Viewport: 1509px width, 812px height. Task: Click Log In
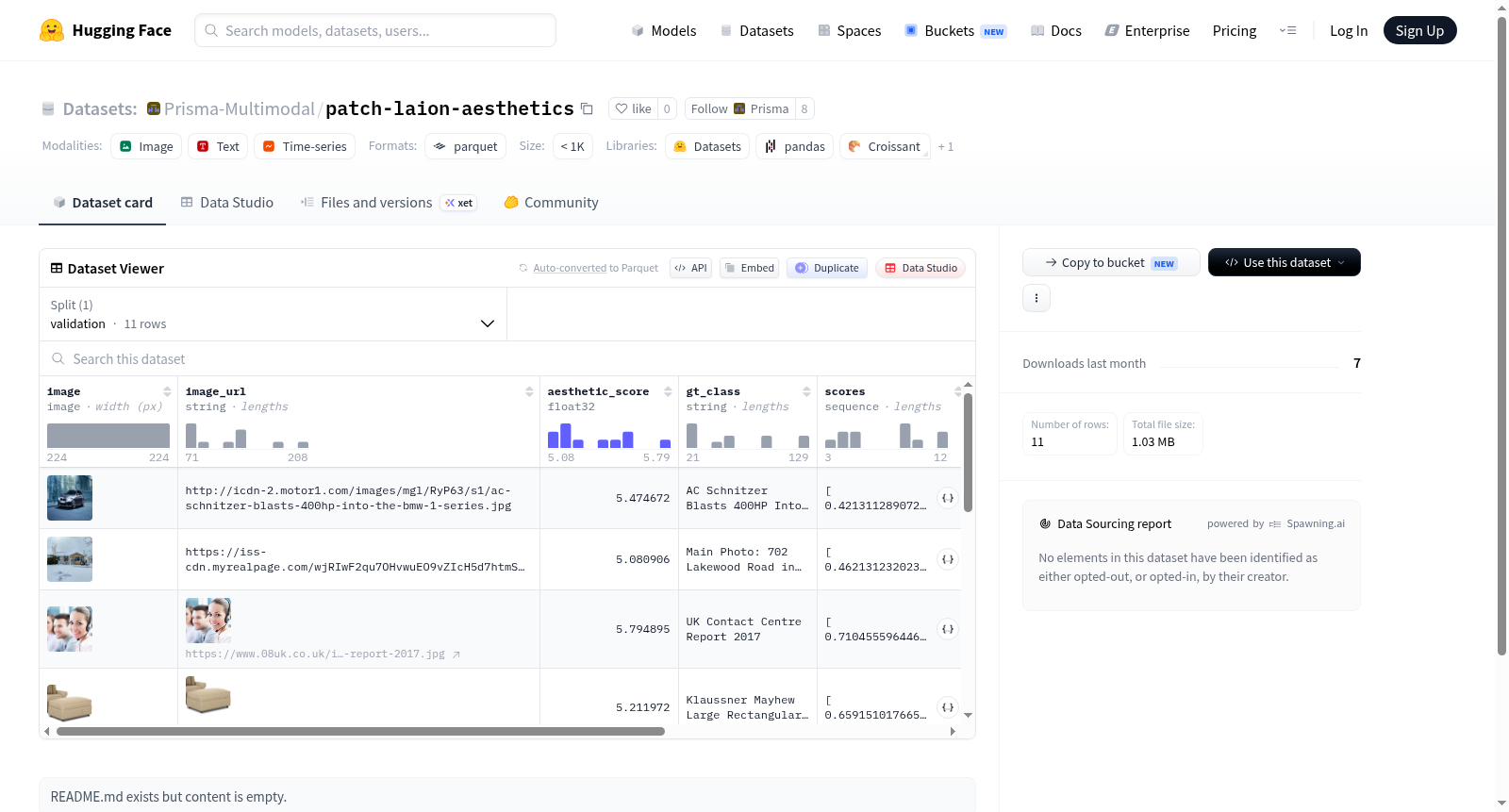[x=1349, y=31]
